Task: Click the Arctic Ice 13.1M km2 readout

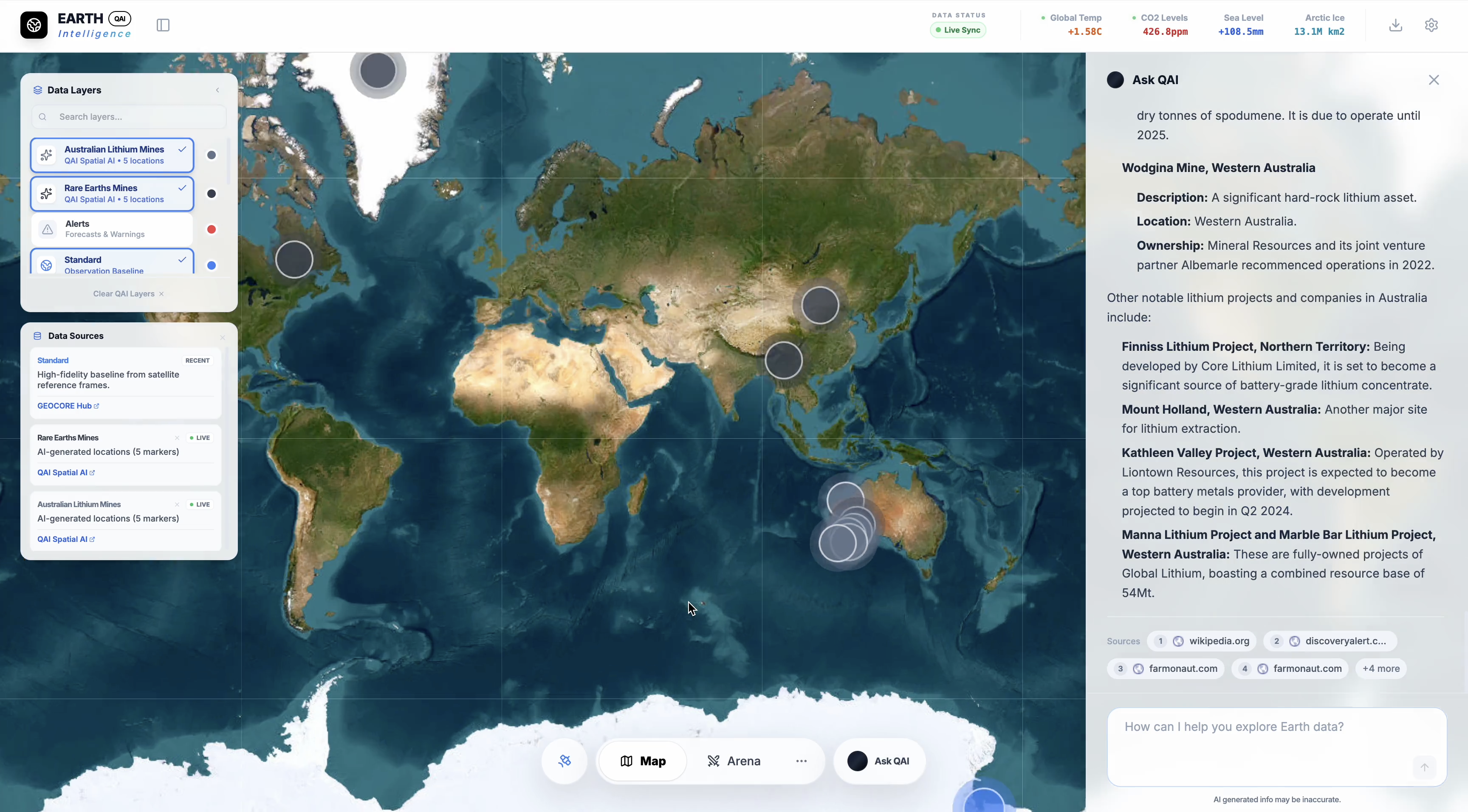Action: tap(1319, 25)
